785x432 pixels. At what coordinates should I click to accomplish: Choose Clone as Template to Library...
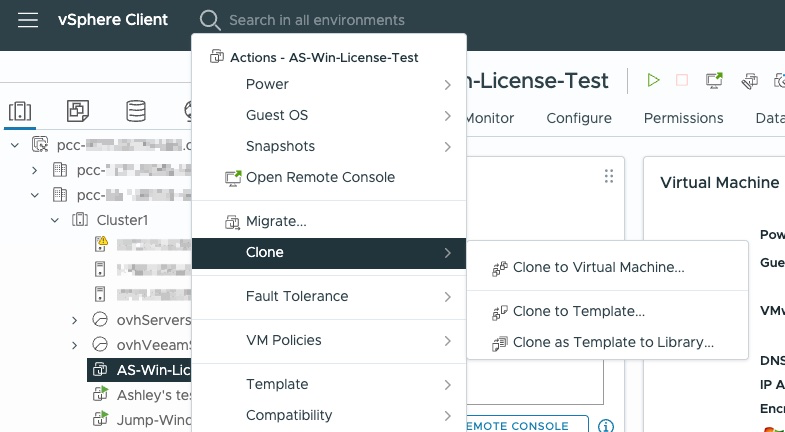coord(607,342)
